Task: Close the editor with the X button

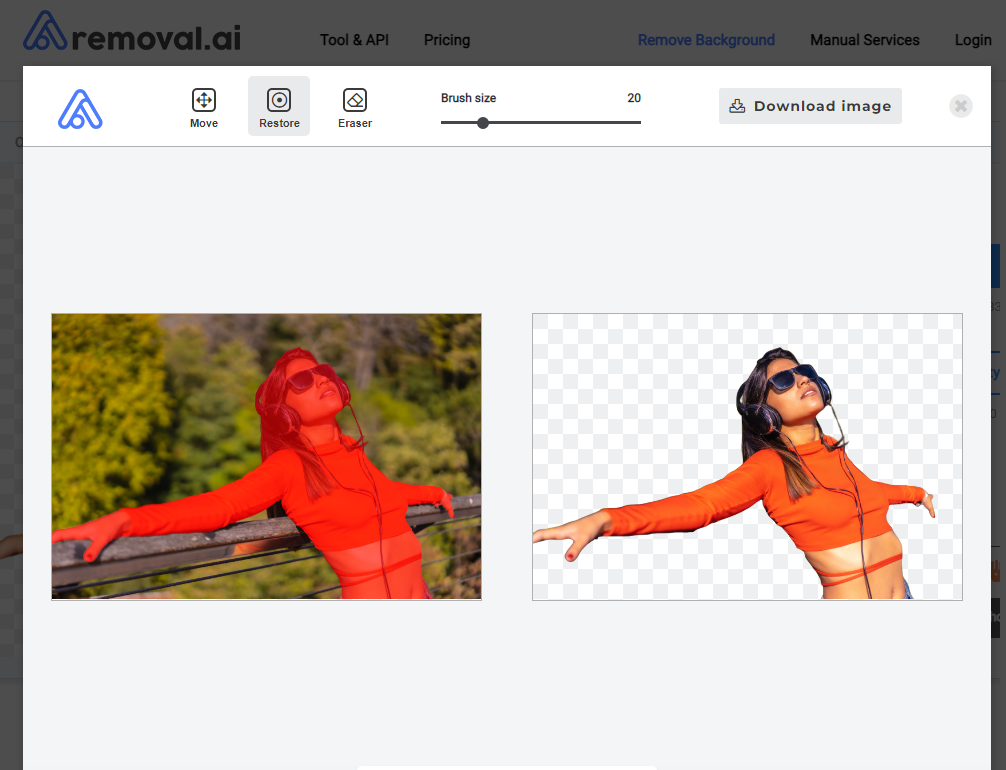Action: 960,106
